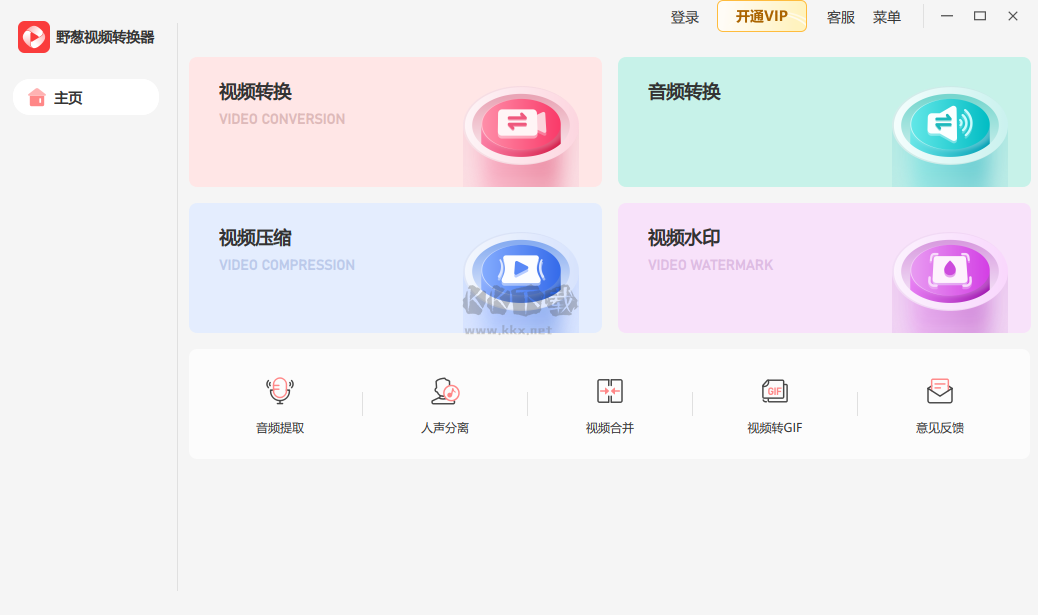Image resolution: width=1038 pixels, height=615 pixels.
Task: Open the 登录 login link
Action: coord(685,17)
